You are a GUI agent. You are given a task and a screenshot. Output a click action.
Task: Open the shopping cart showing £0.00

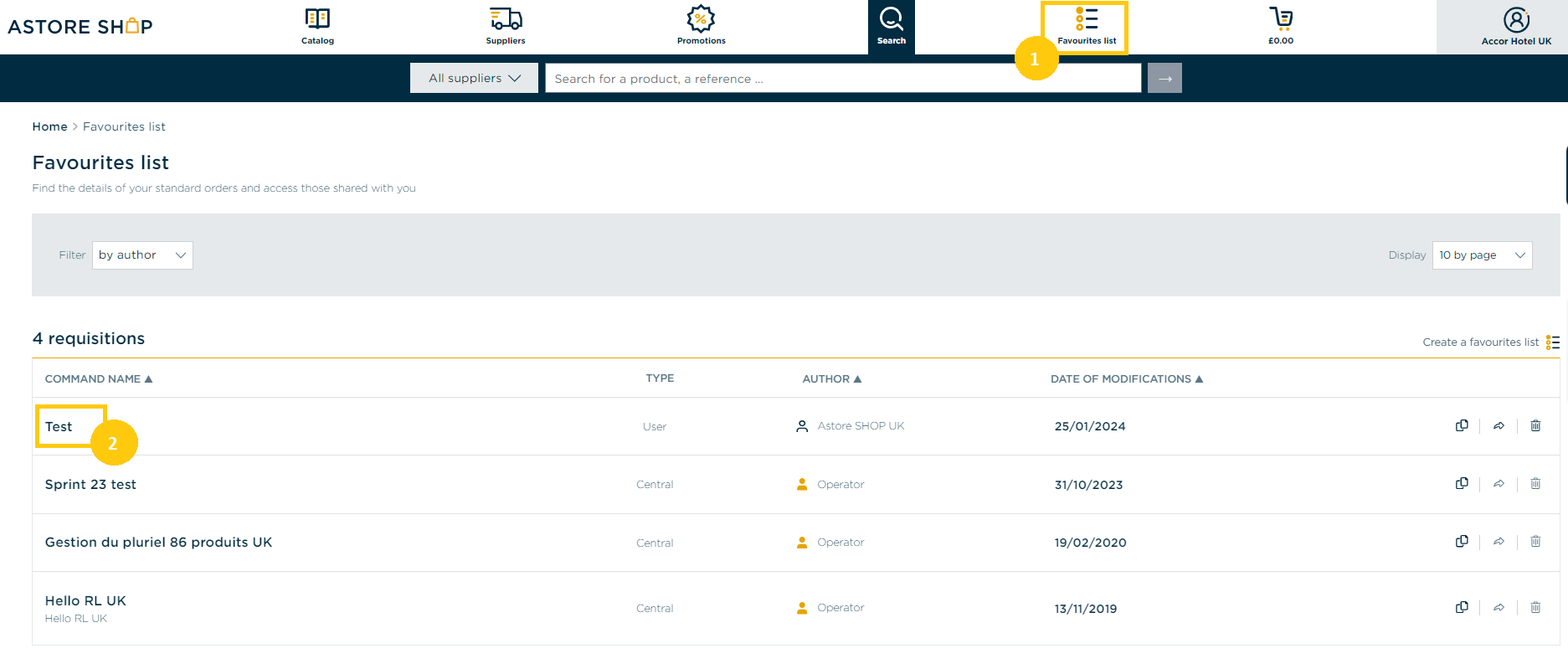pos(1281,26)
